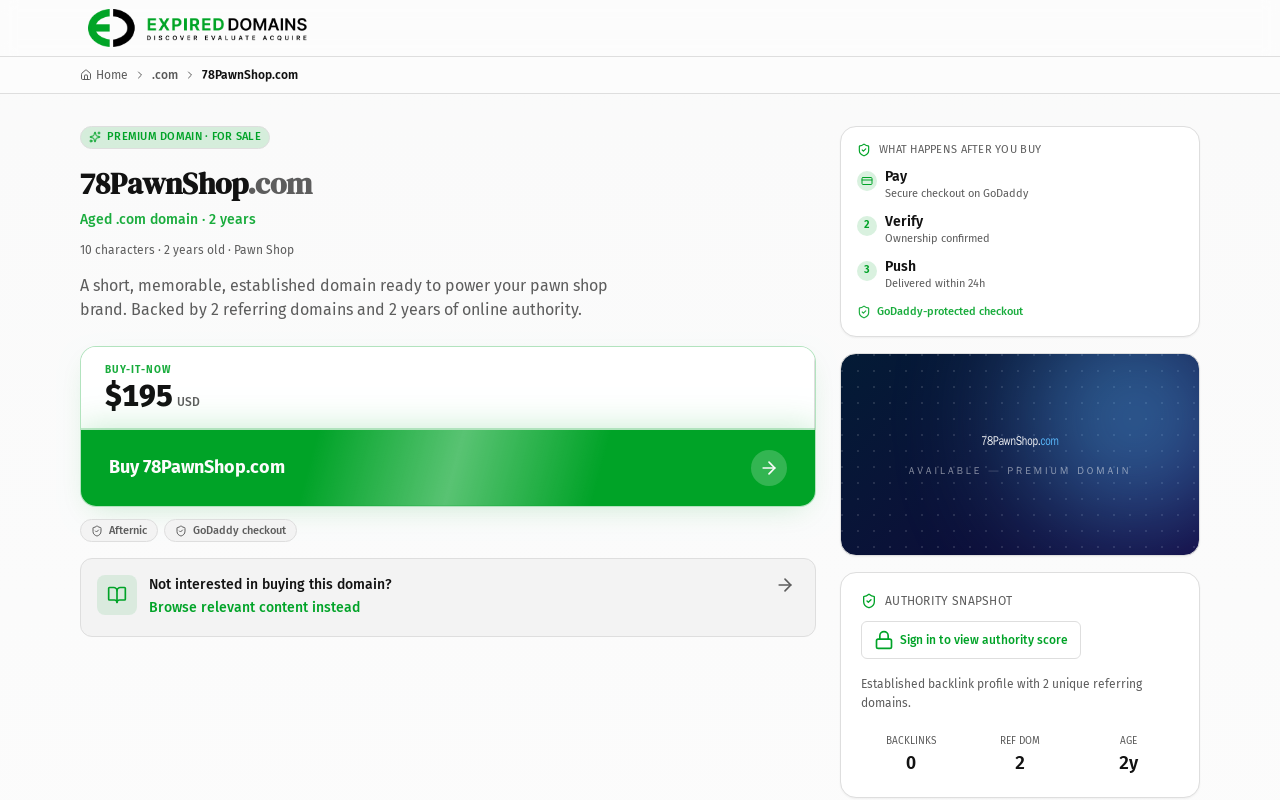Click the 78PawnShop.com page heading
This screenshot has height=800, width=1280.
tap(196, 184)
